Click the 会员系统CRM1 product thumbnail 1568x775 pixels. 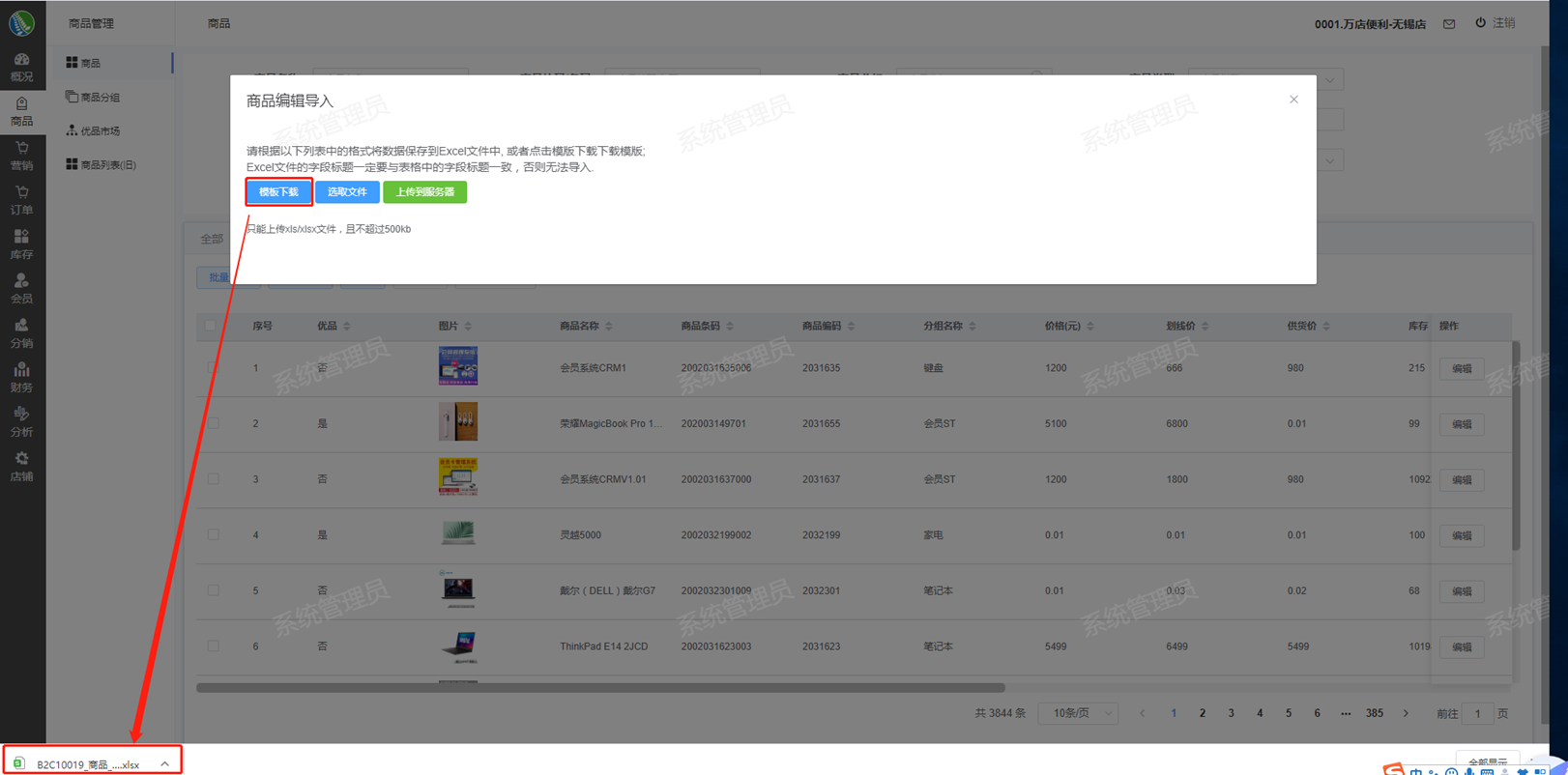coord(458,366)
